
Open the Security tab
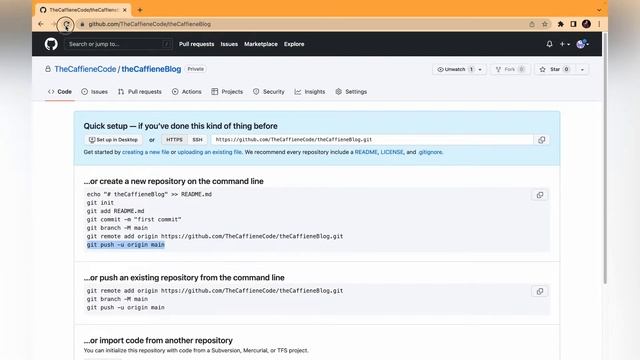click(x=269, y=92)
